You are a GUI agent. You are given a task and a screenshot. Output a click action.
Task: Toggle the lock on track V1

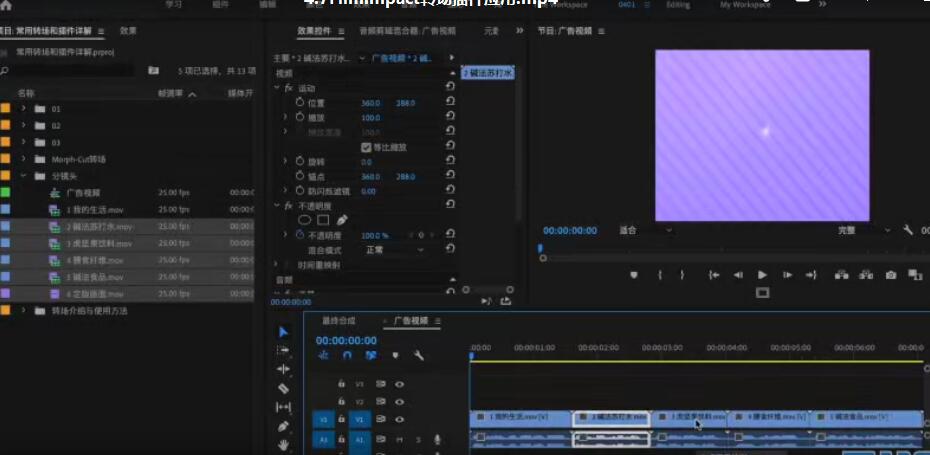tap(342, 419)
